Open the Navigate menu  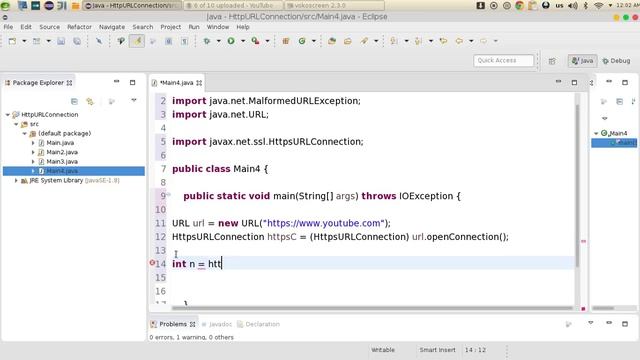pos(112,27)
